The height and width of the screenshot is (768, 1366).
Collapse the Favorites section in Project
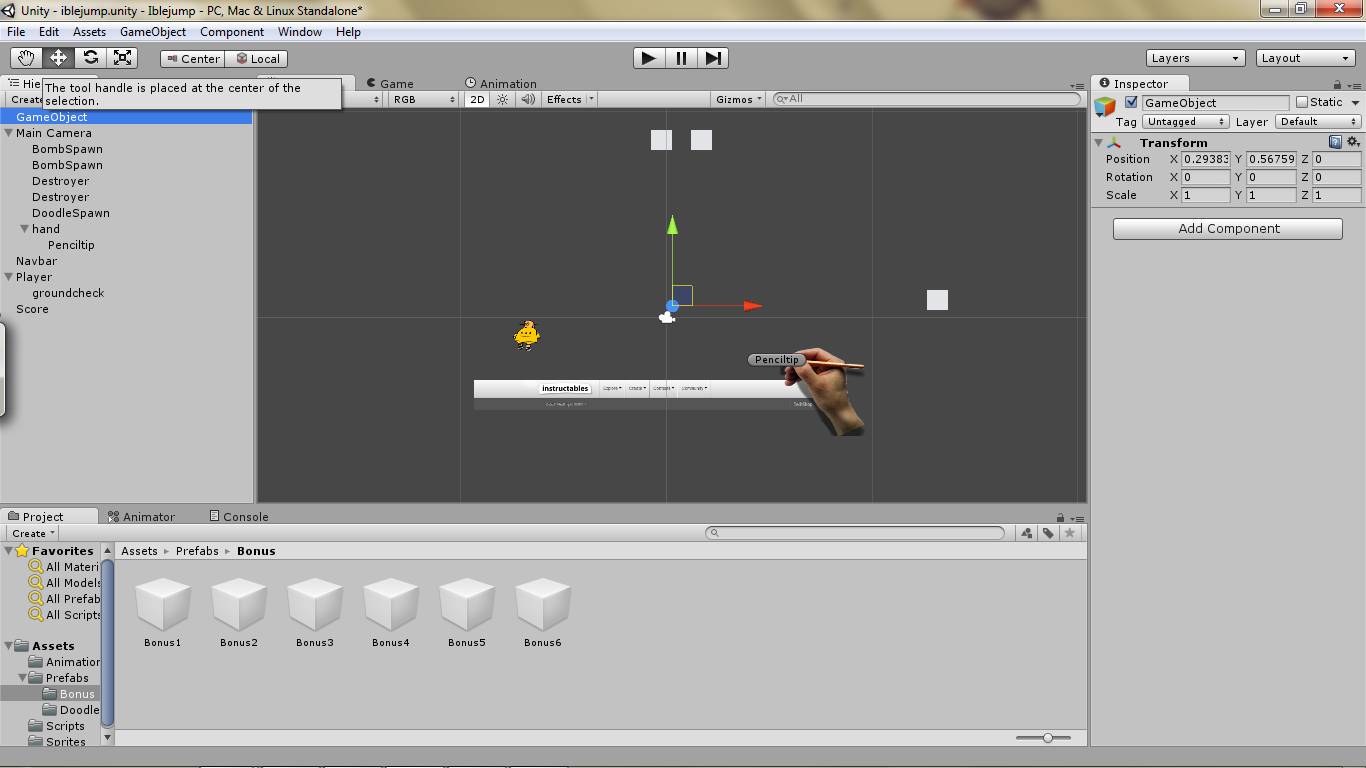pos(7,551)
